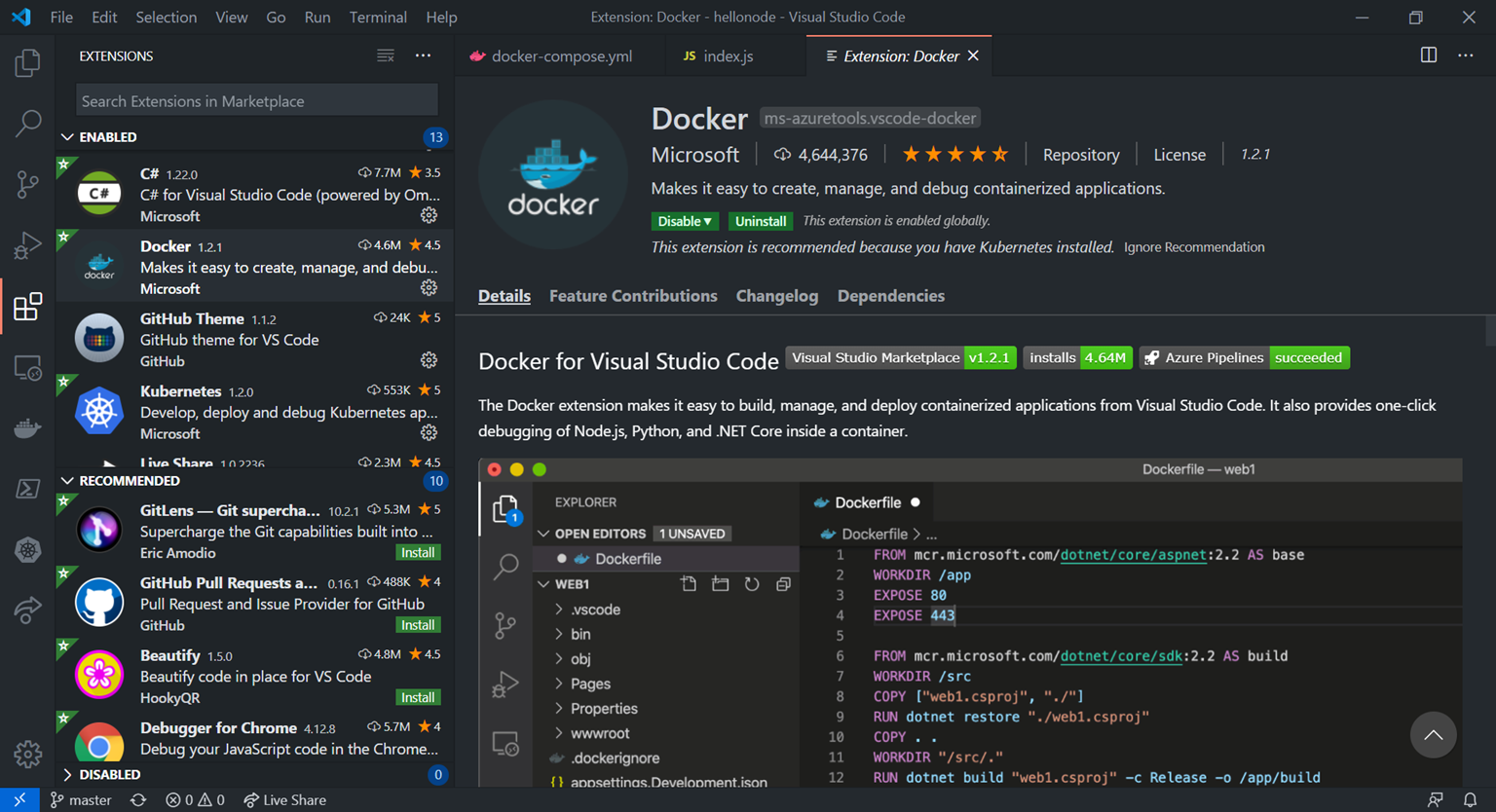This screenshot has width=1496, height=812.
Task: Open the manage gear for C# extension
Action: (429, 215)
